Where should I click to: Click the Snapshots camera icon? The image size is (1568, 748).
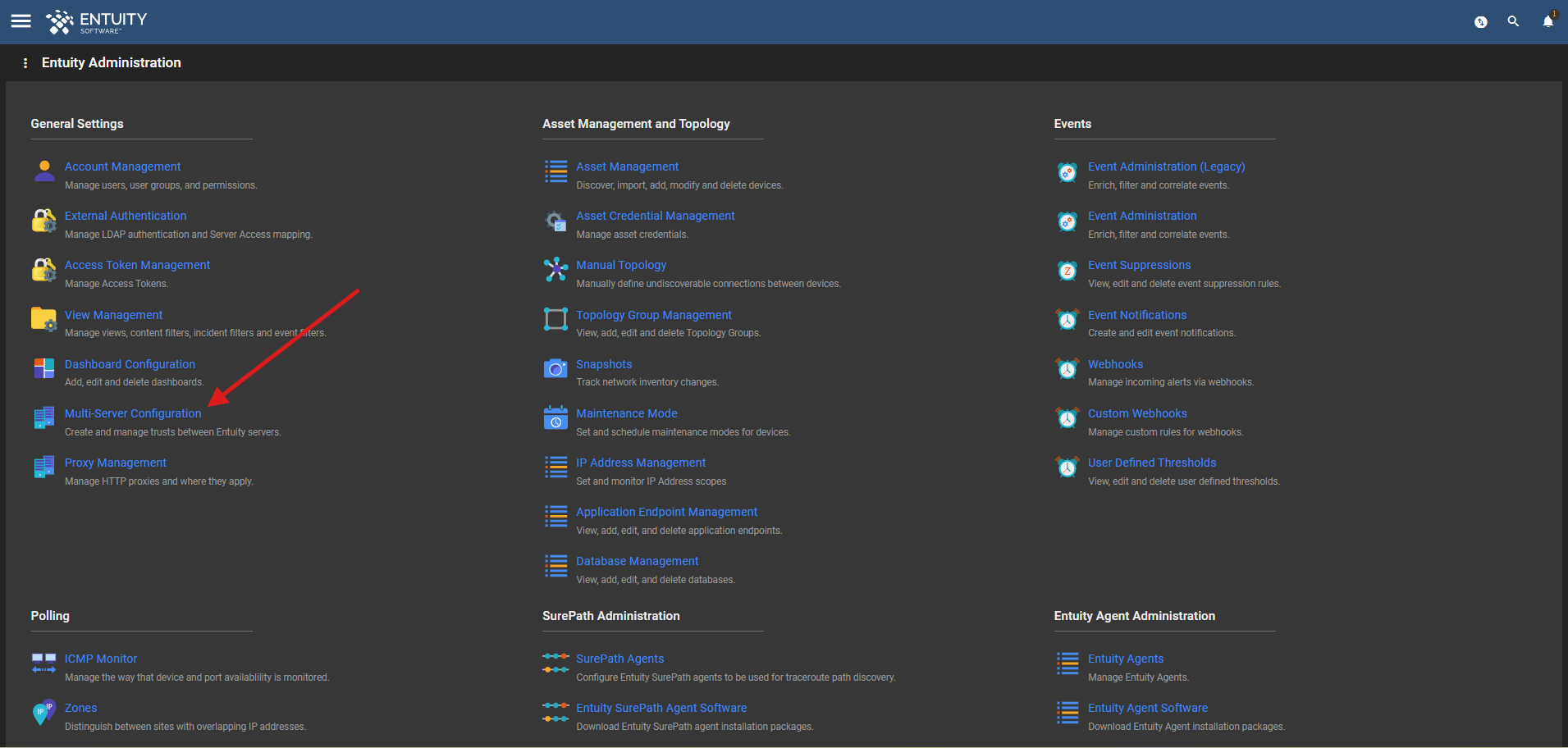tap(556, 368)
